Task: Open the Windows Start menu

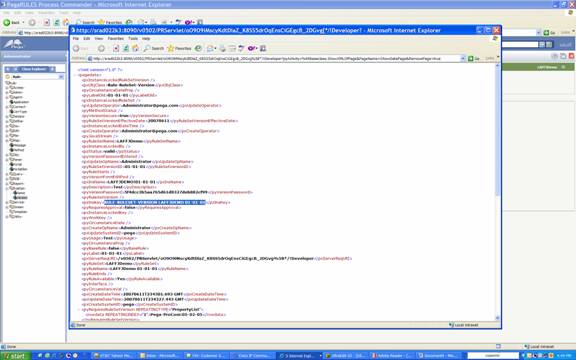Action: [x=15, y=356]
